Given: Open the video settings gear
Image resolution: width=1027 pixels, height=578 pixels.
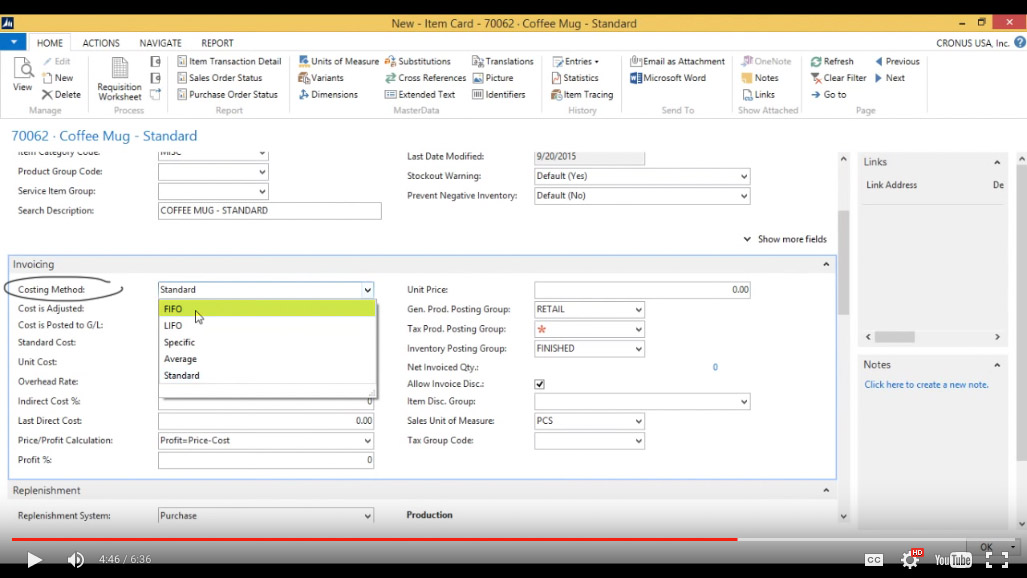Looking at the screenshot, I should 910,559.
